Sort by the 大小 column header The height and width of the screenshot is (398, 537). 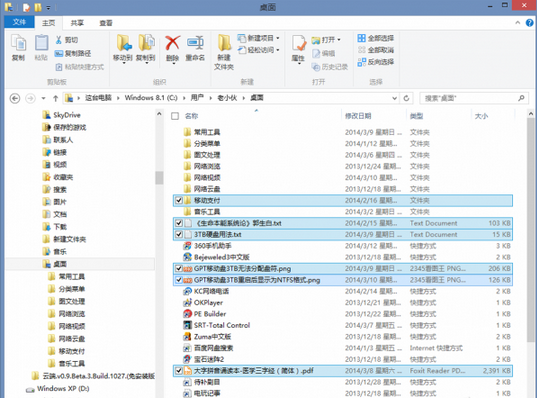pyautogui.click(x=481, y=116)
